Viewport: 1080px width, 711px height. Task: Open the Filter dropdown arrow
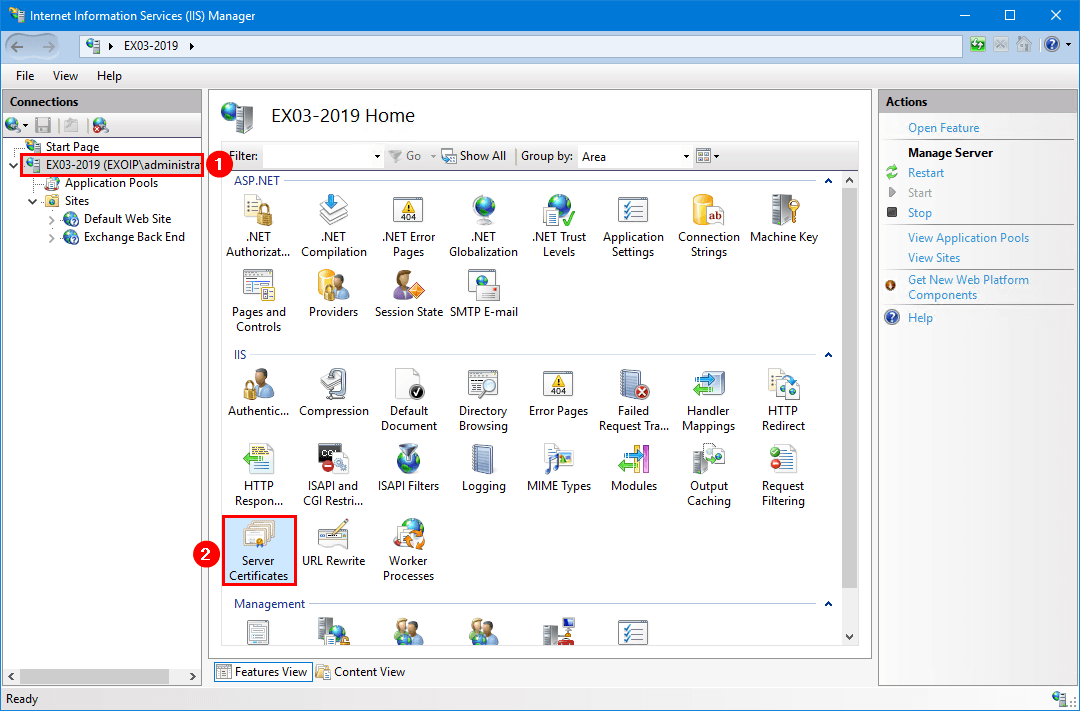pyautogui.click(x=377, y=156)
